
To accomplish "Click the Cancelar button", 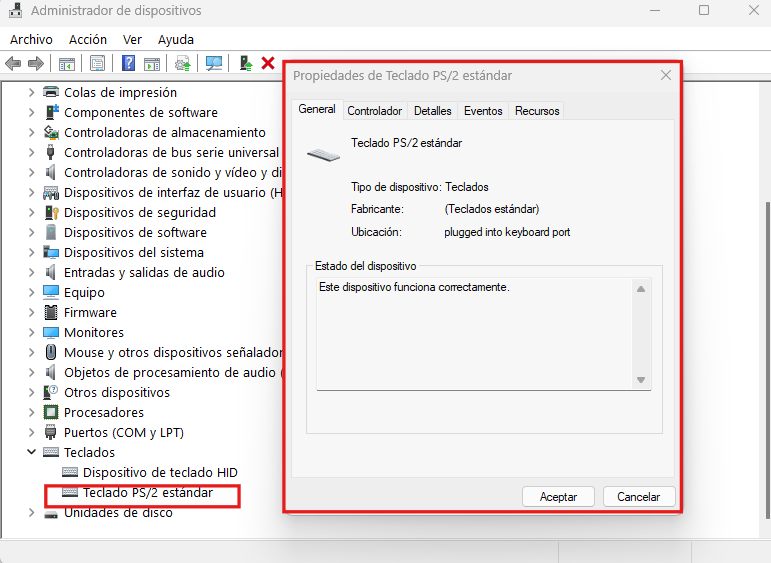I will tap(639, 497).
